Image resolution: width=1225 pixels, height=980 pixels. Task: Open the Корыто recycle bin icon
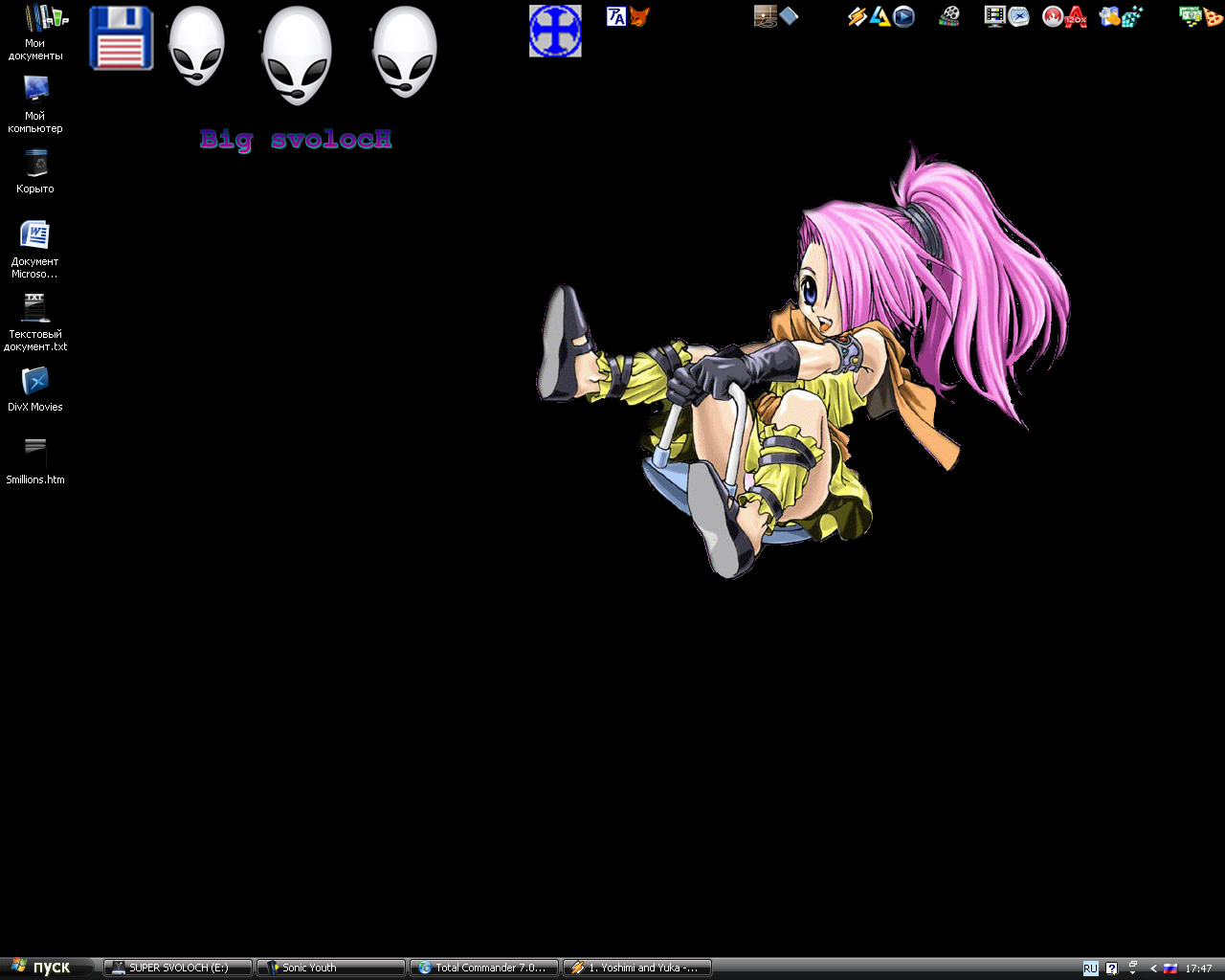[35, 171]
